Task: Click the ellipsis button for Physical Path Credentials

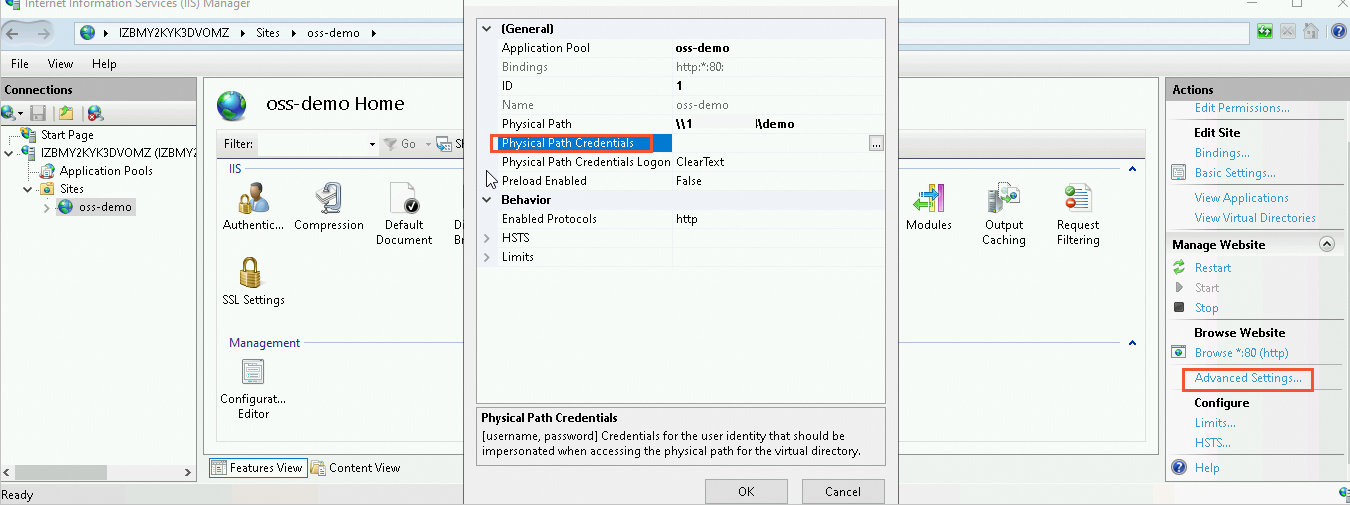Action: click(876, 143)
